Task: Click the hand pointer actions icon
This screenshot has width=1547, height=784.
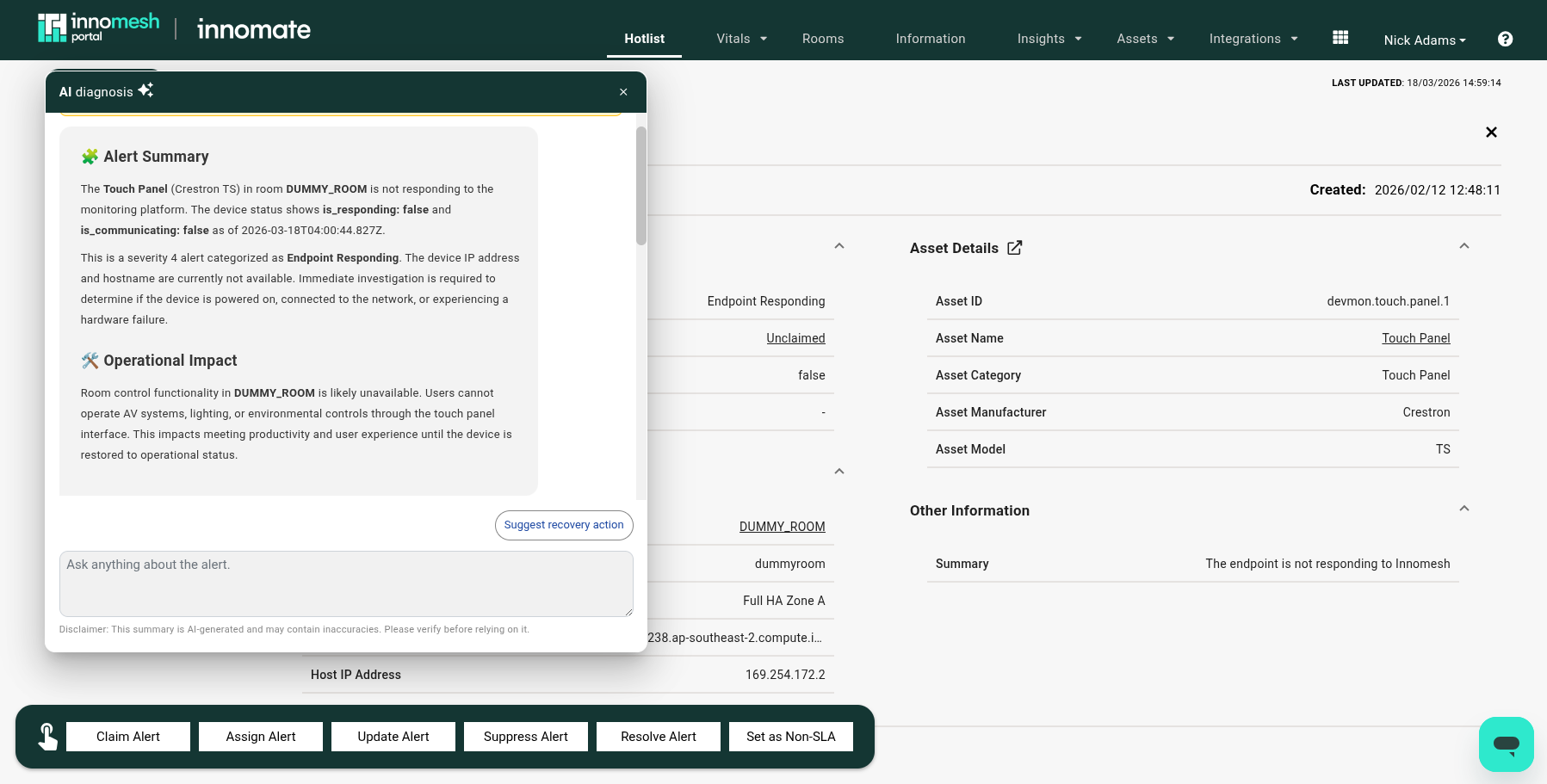Action: coord(47,737)
